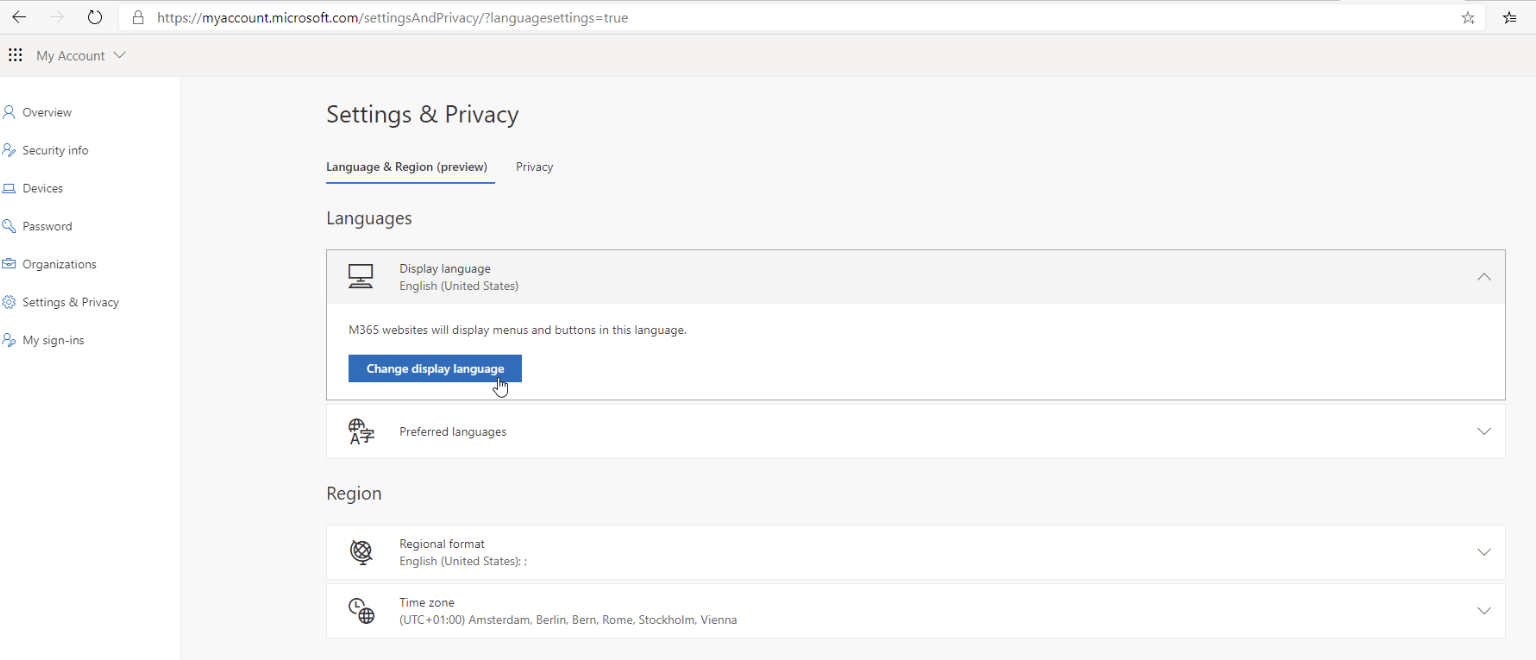The width and height of the screenshot is (1536, 660).
Task: Click the Preferred languages translate icon
Action: click(x=361, y=432)
